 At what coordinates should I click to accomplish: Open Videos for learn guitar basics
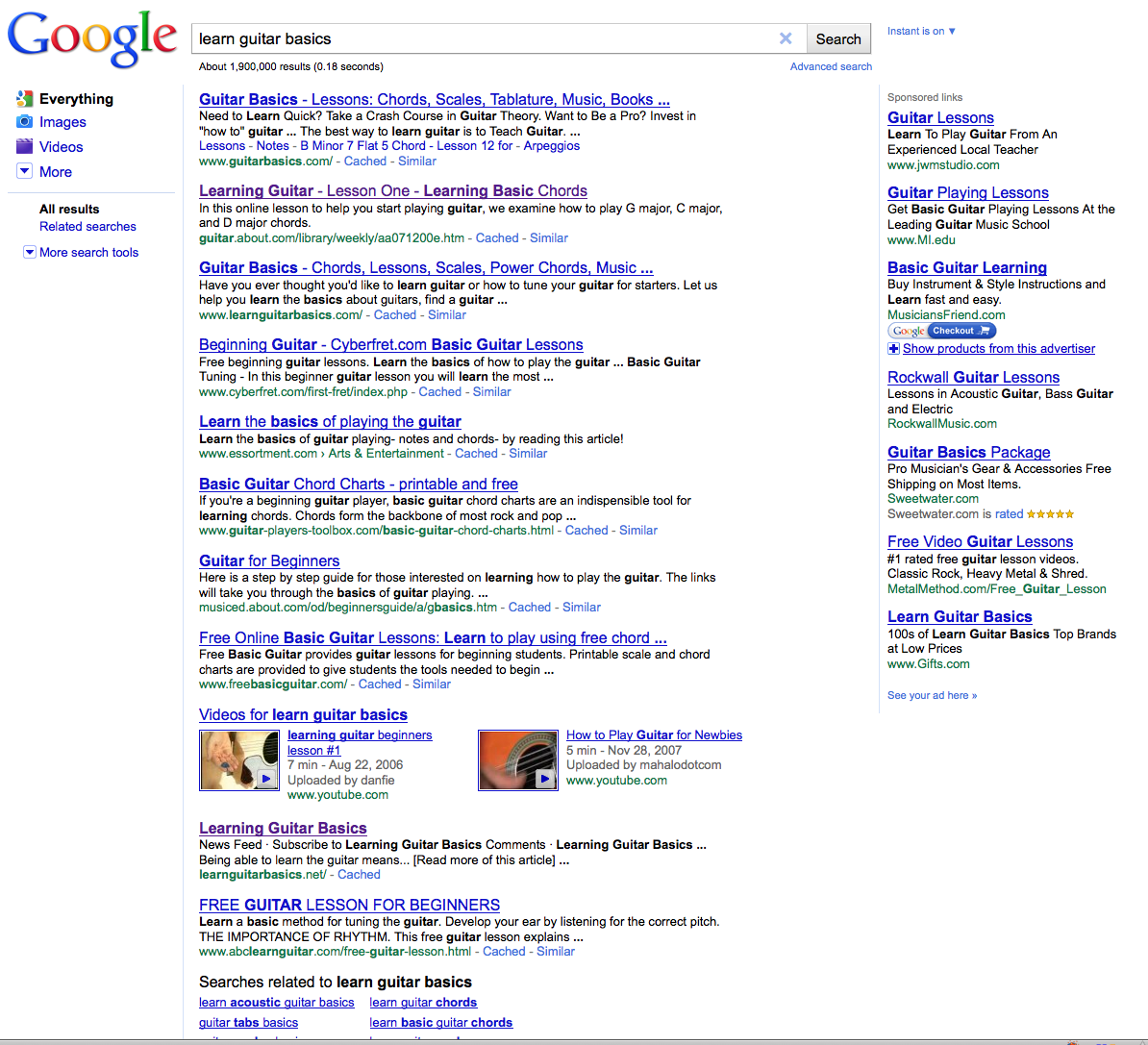click(303, 714)
